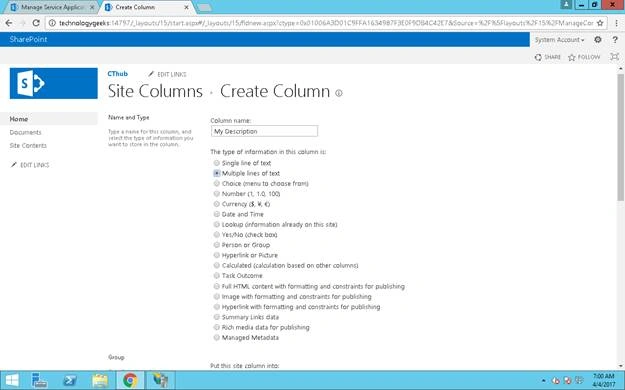Go back with browser back arrow
Screen dimensions: 625x390
9,23
